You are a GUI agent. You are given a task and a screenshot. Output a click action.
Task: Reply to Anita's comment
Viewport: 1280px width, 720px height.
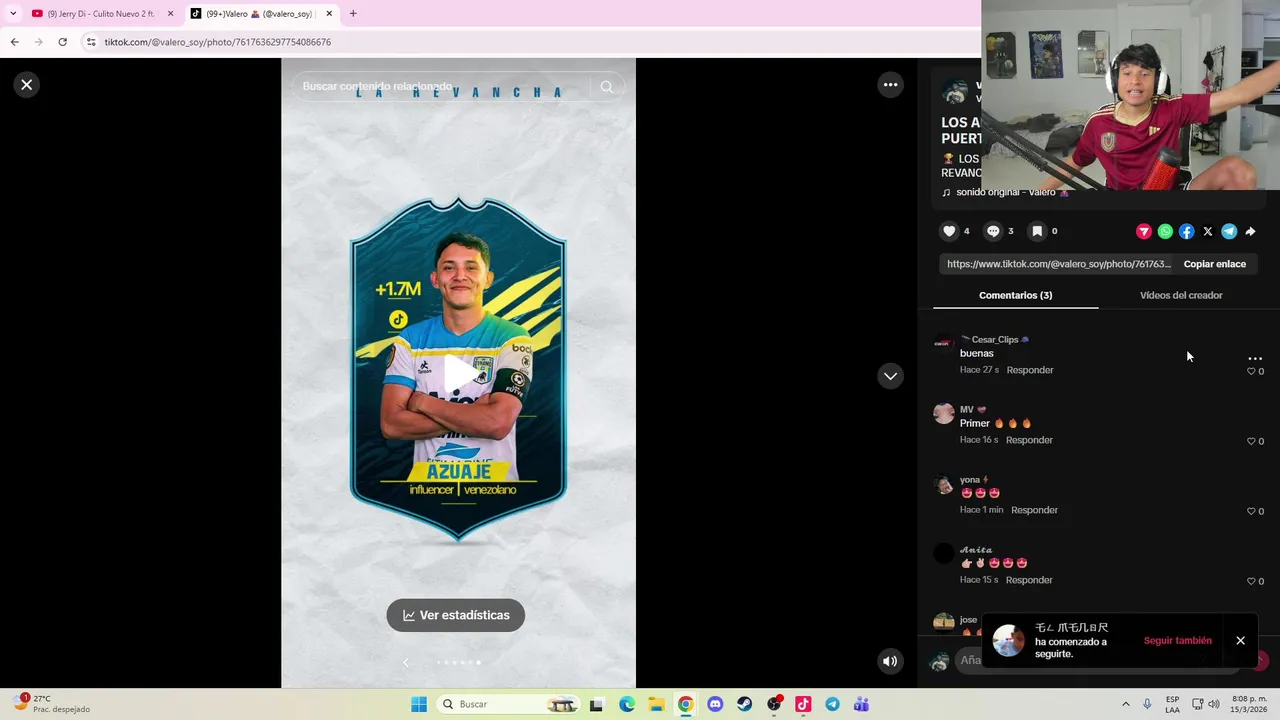[x=1029, y=580]
